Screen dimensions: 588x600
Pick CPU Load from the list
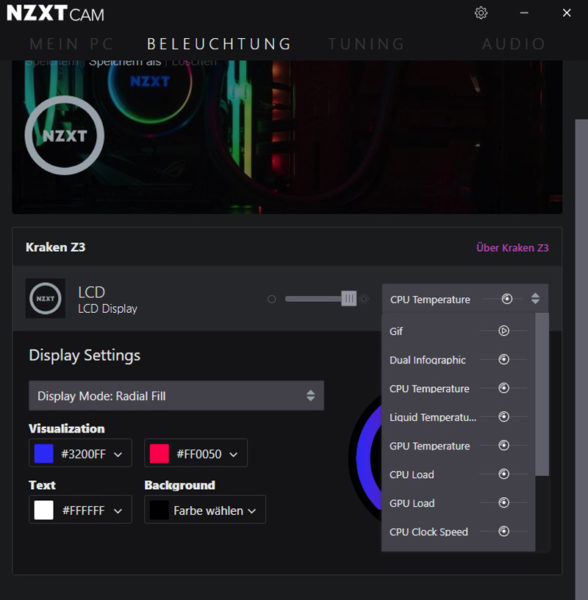(458, 474)
